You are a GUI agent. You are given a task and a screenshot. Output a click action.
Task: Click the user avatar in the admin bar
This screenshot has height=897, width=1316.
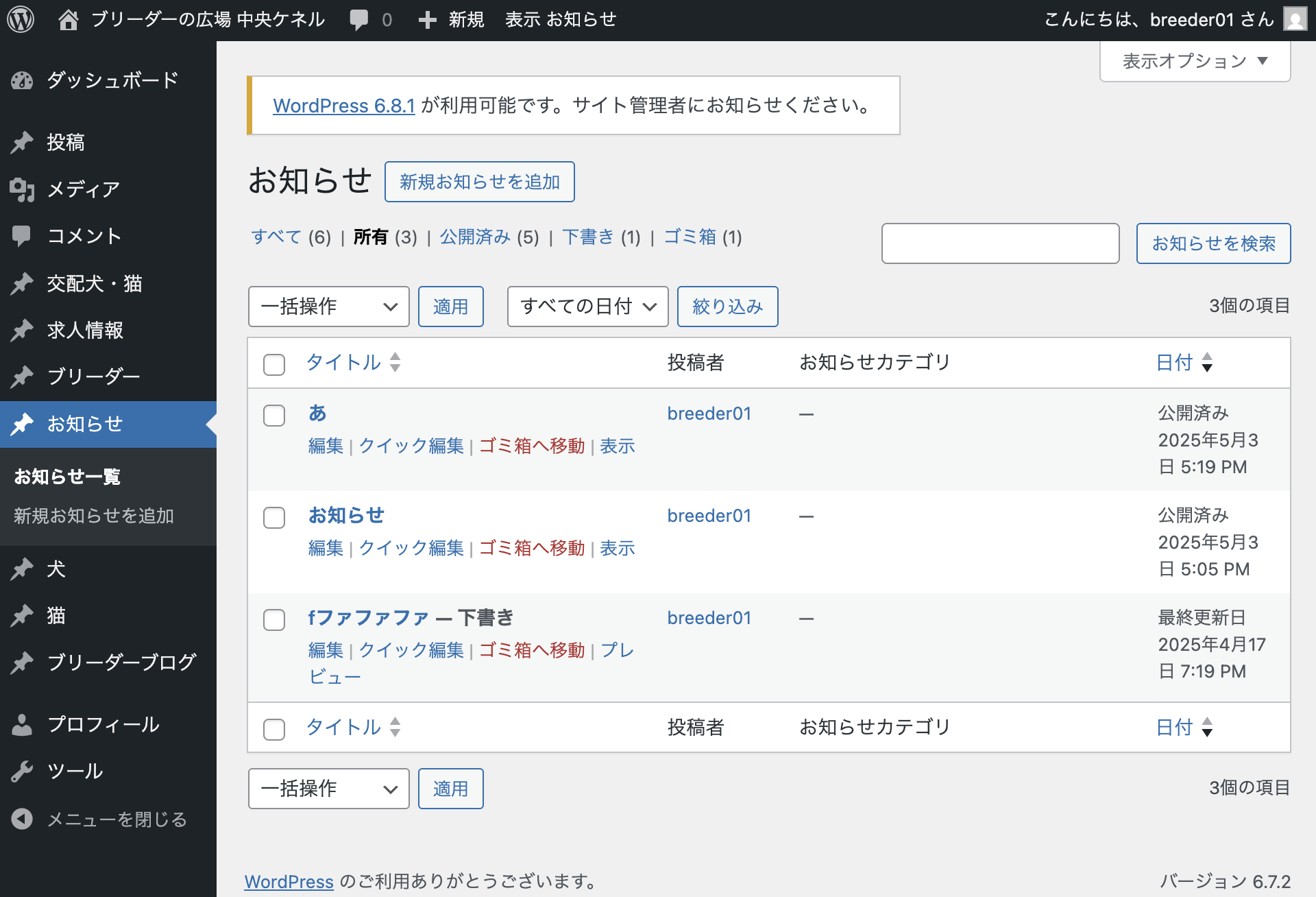click(1295, 19)
